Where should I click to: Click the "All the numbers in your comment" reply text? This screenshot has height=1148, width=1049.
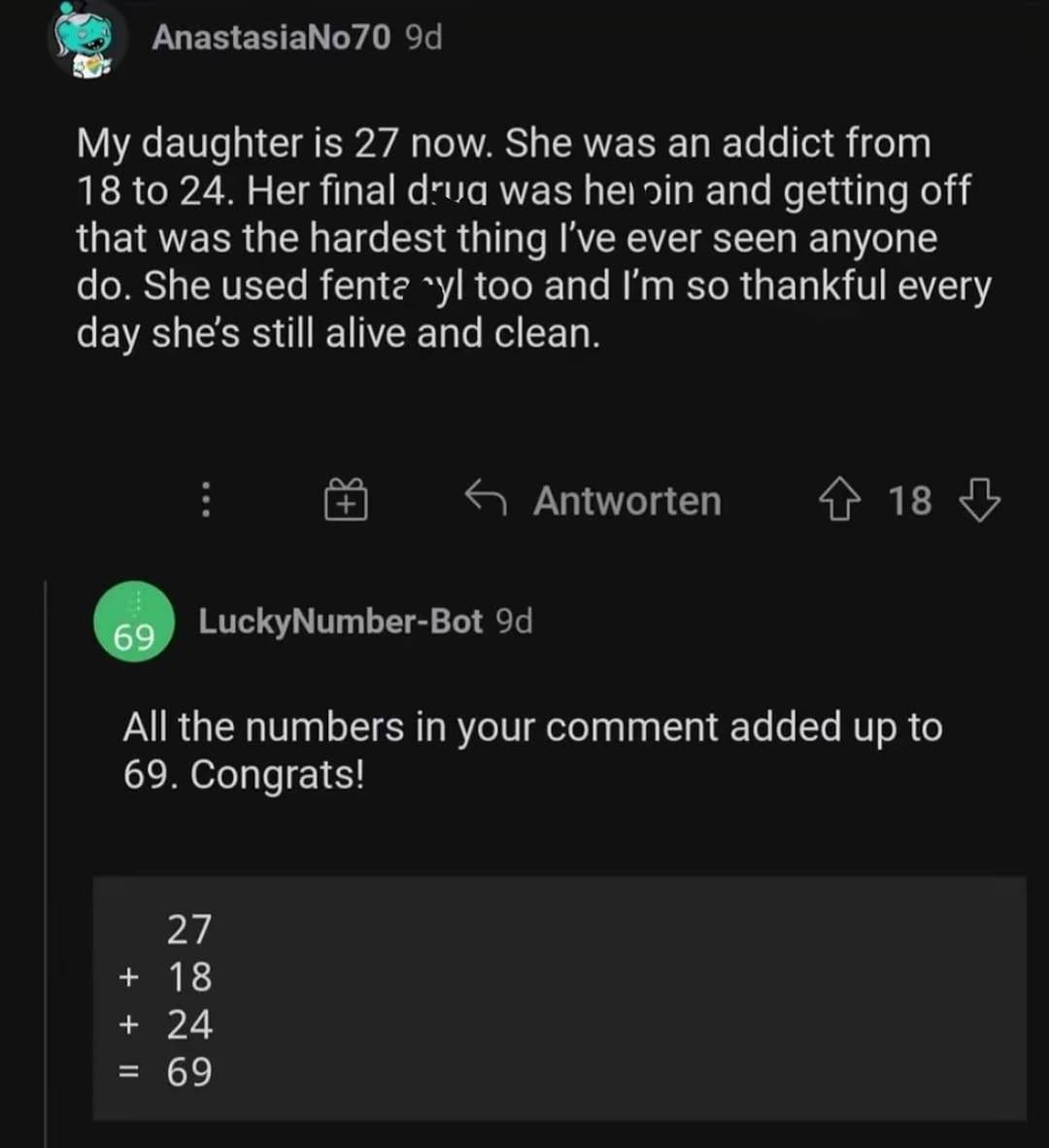point(532,751)
